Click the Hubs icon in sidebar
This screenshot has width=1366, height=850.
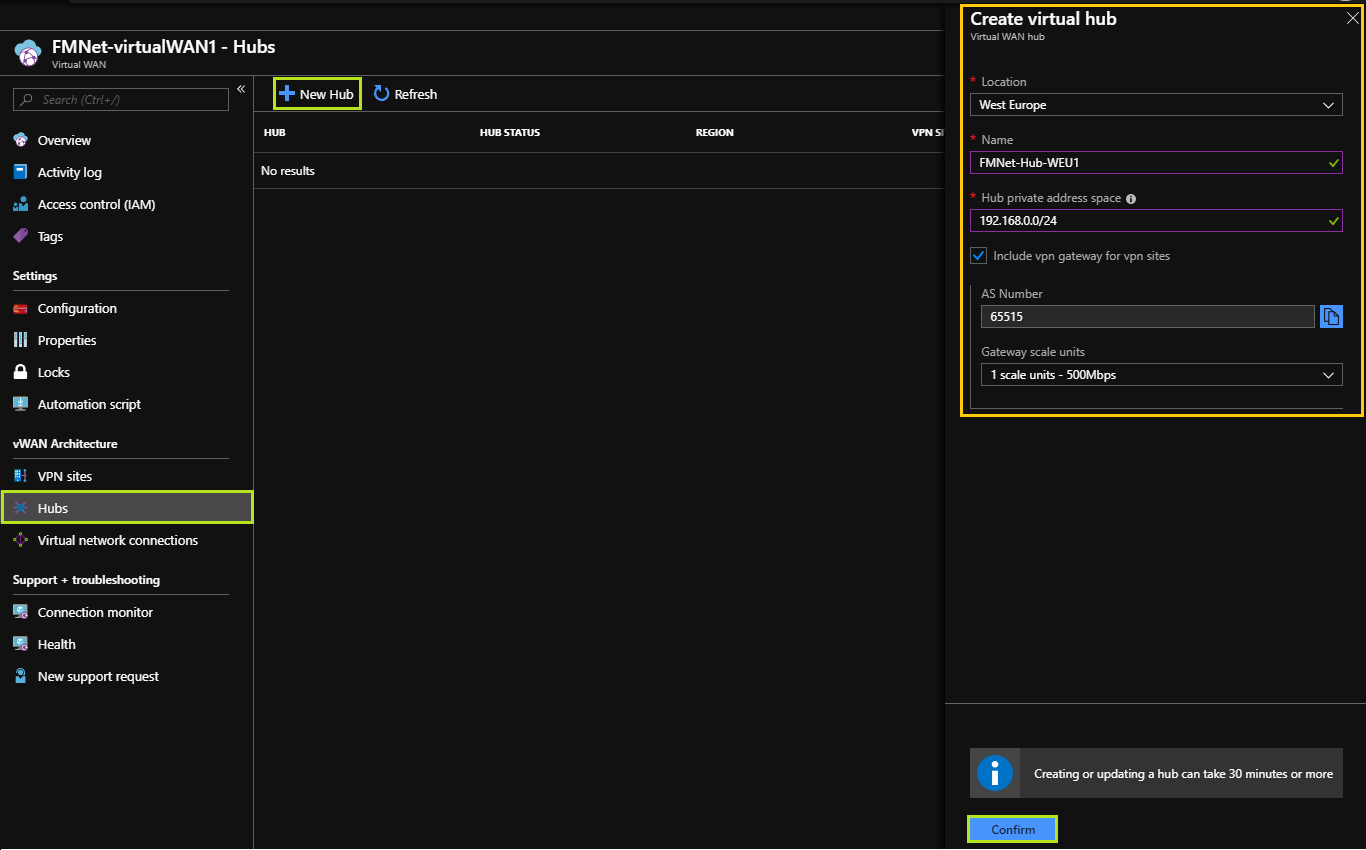pos(20,508)
